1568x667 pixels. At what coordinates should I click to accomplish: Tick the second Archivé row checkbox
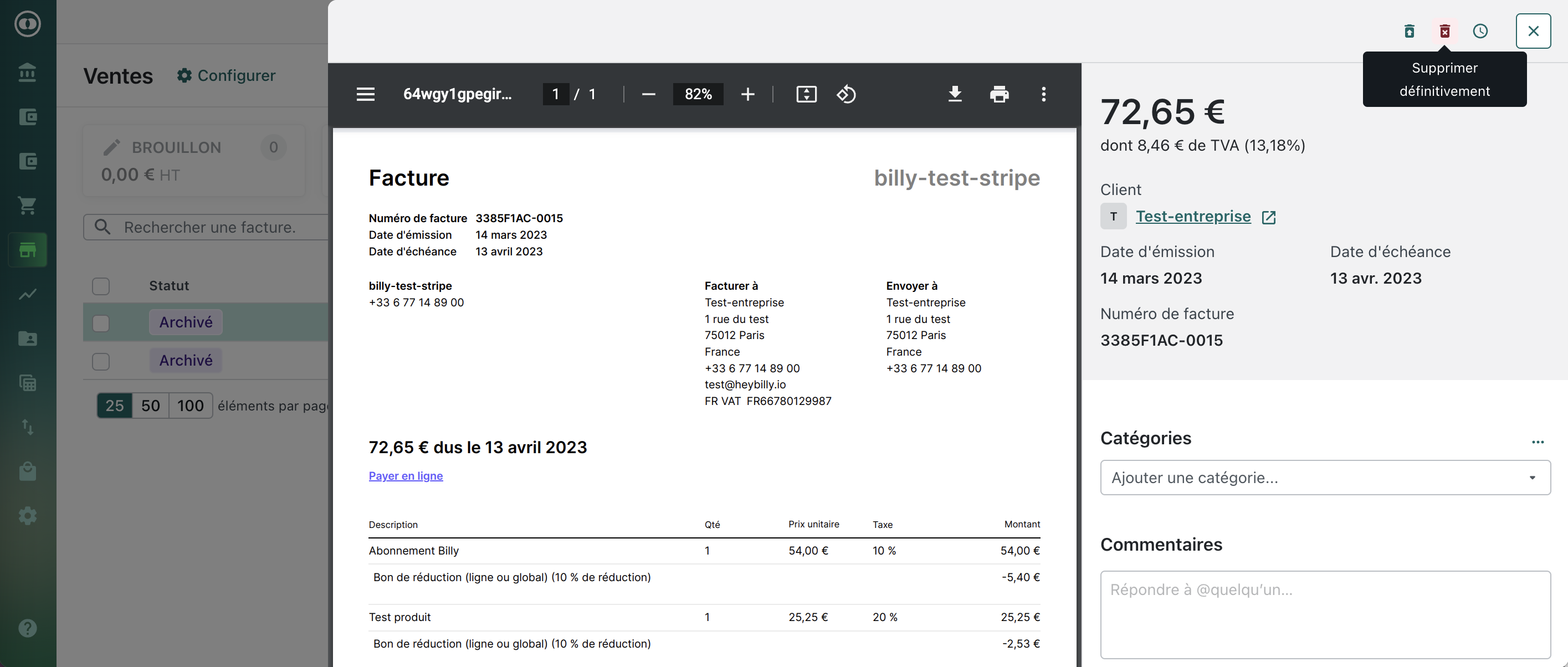point(101,361)
